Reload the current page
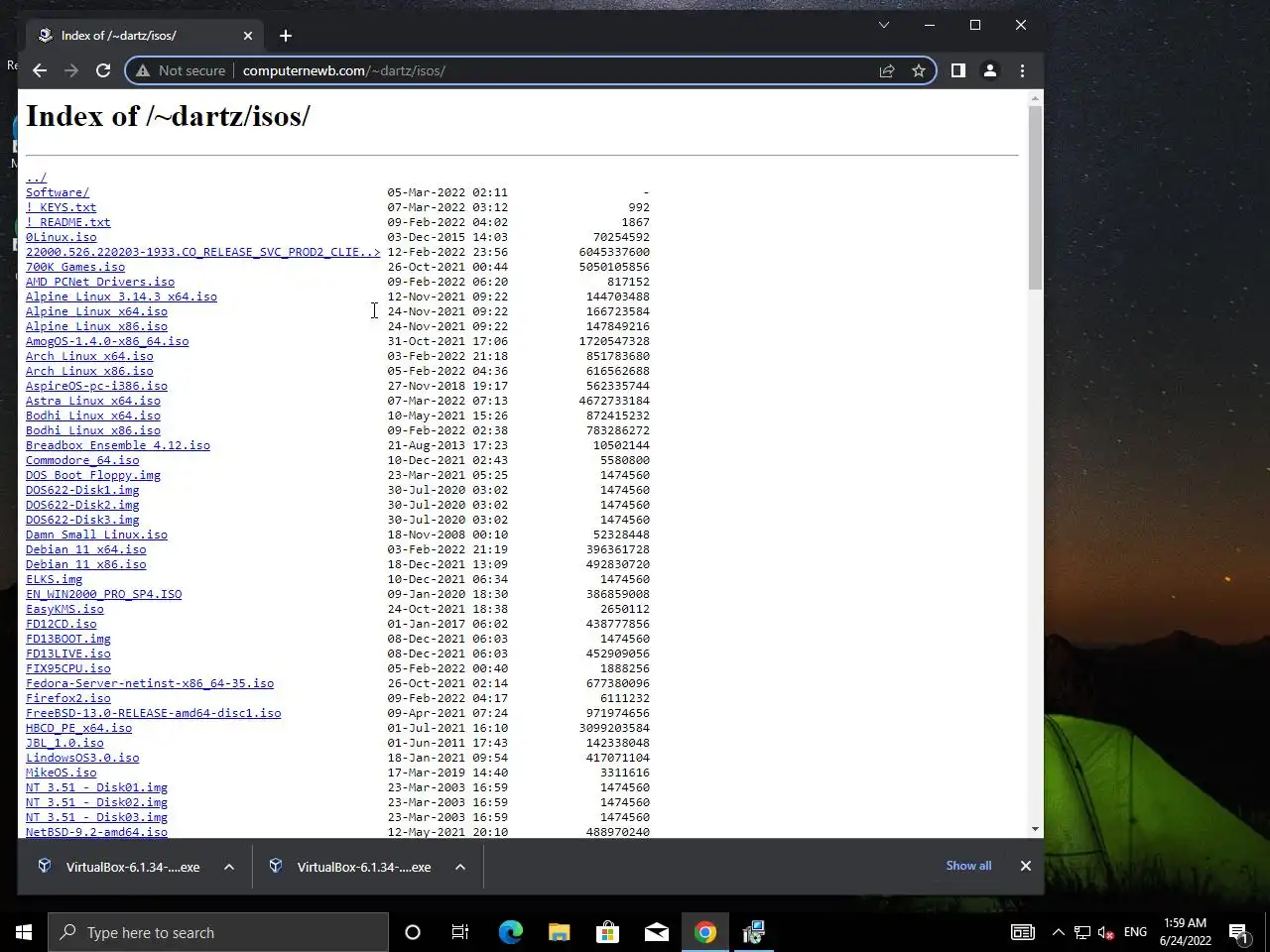Image resolution: width=1270 pixels, height=952 pixels. click(x=103, y=70)
